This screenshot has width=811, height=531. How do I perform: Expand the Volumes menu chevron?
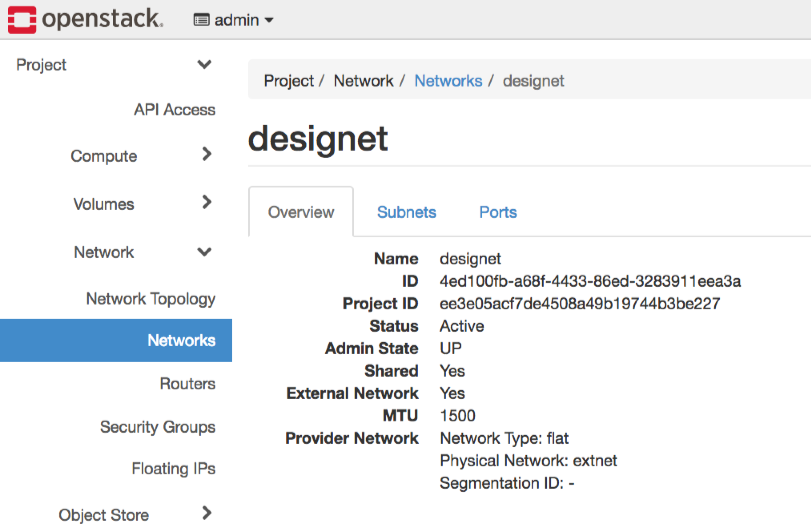pyautogui.click(x=206, y=203)
